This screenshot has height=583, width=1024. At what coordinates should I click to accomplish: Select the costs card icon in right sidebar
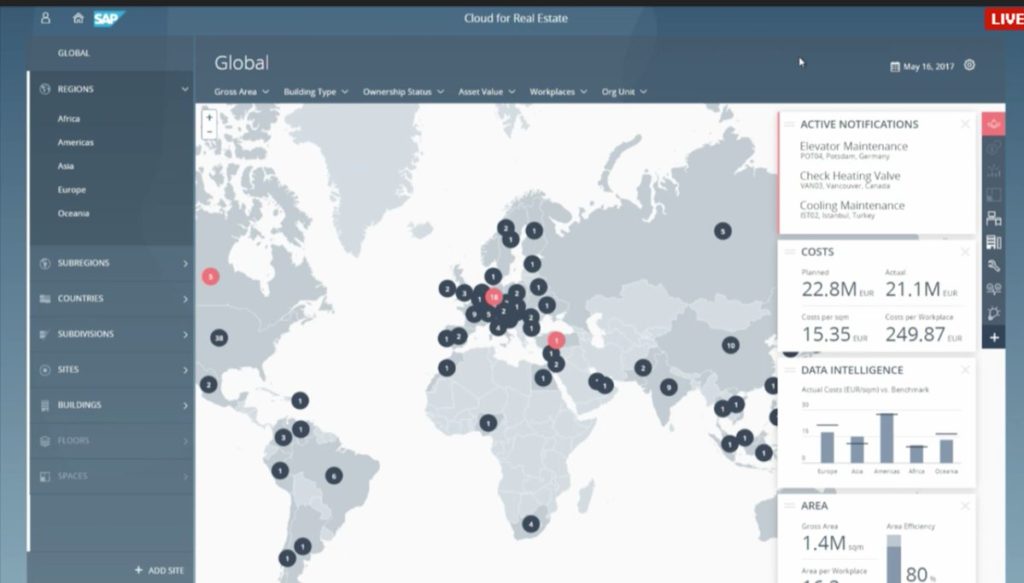point(993,148)
